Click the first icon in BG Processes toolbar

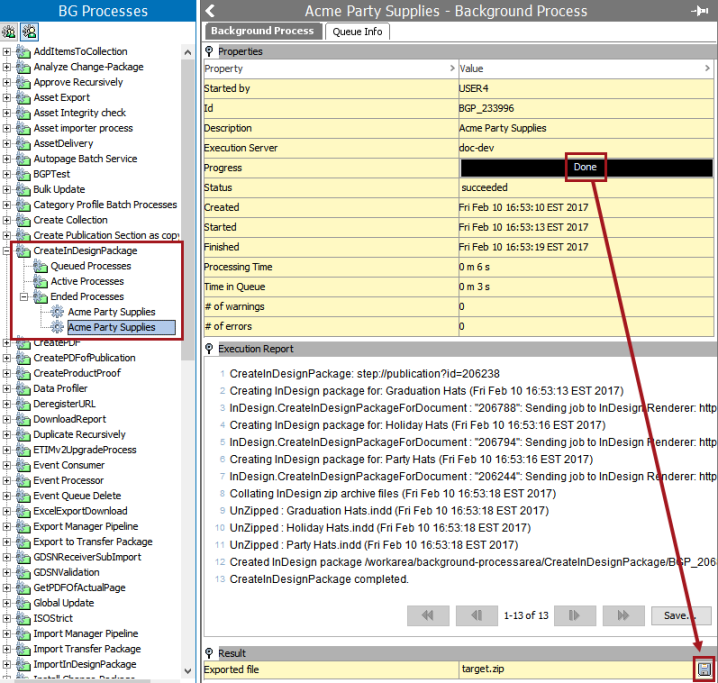(9, 32)
